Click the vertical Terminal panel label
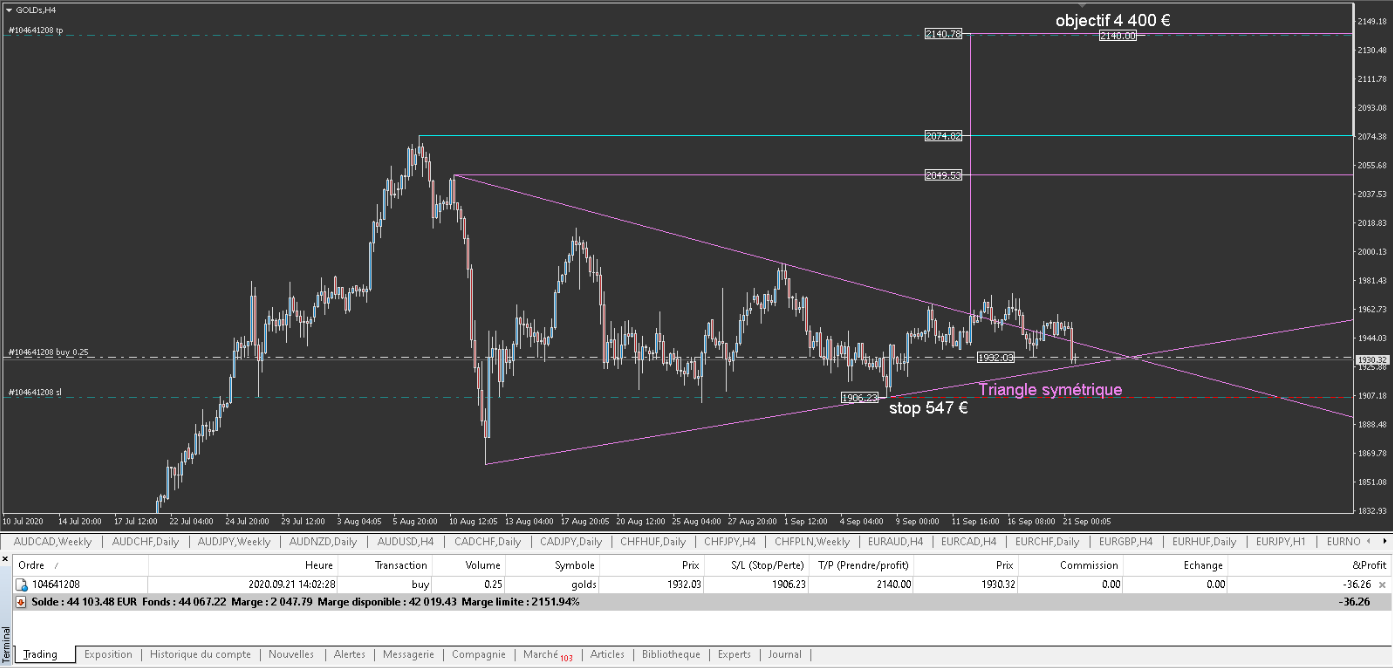The height and width of the screenshot is (668, 1393). pyautogui.click(x=5, y=643)
